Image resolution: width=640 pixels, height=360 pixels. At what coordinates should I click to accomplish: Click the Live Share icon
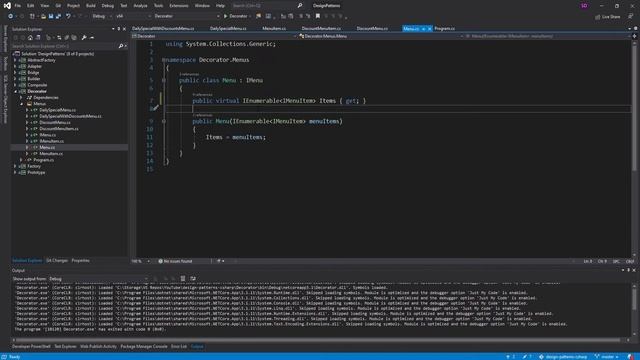click(598, 17)
